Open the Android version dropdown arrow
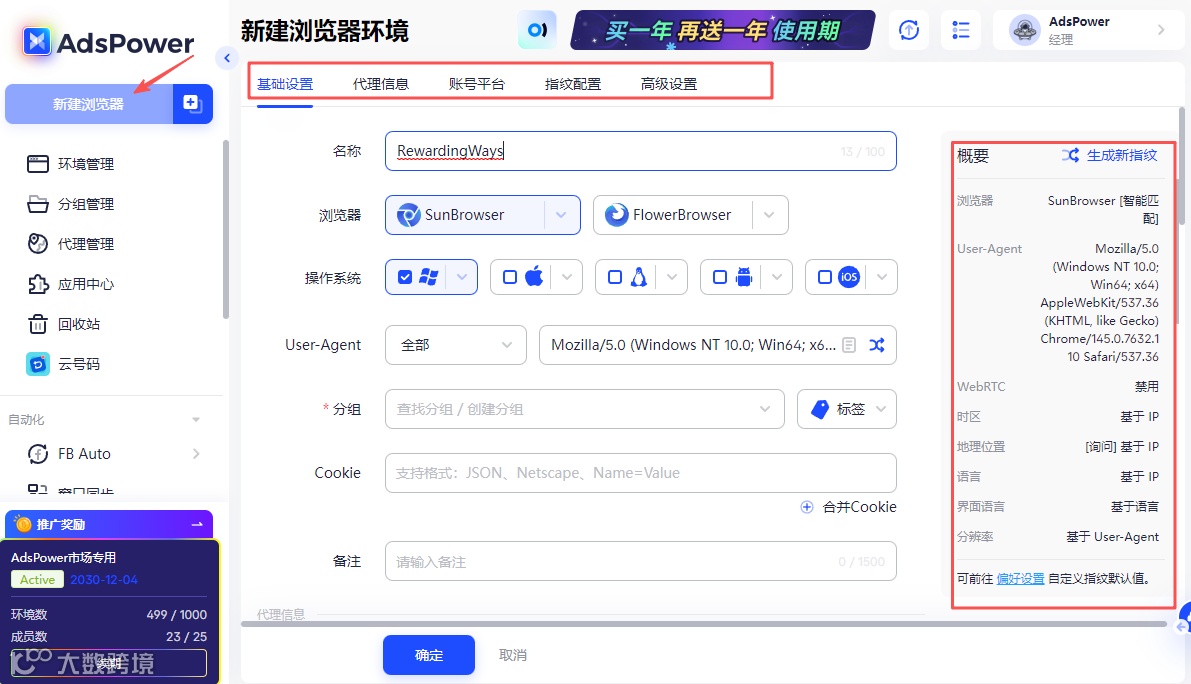Image resolution: width=1191 pixels, height=684 pixels. (776, 277)
